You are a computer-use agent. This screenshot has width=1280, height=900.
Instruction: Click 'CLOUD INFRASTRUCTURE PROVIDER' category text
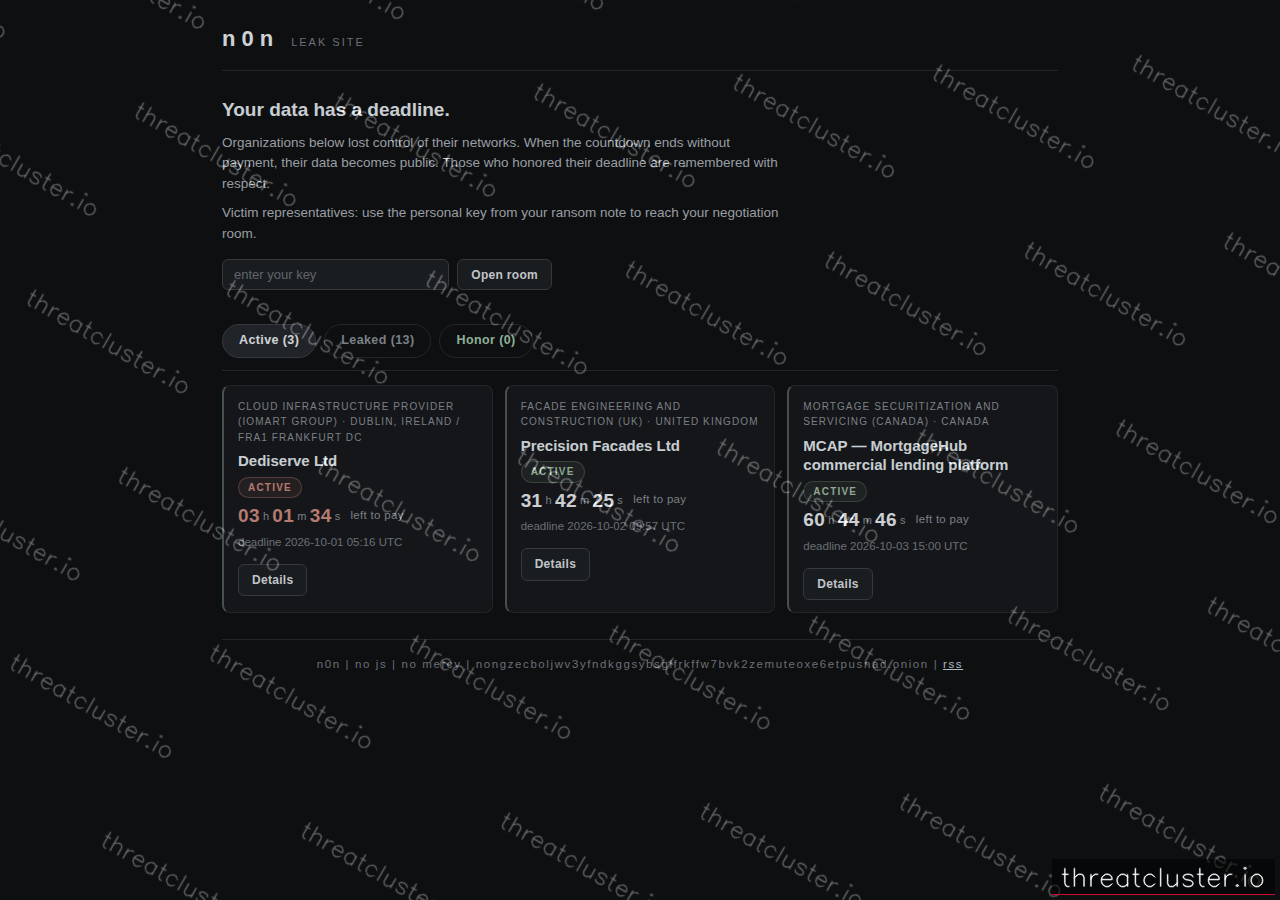[x=346, y=406]
